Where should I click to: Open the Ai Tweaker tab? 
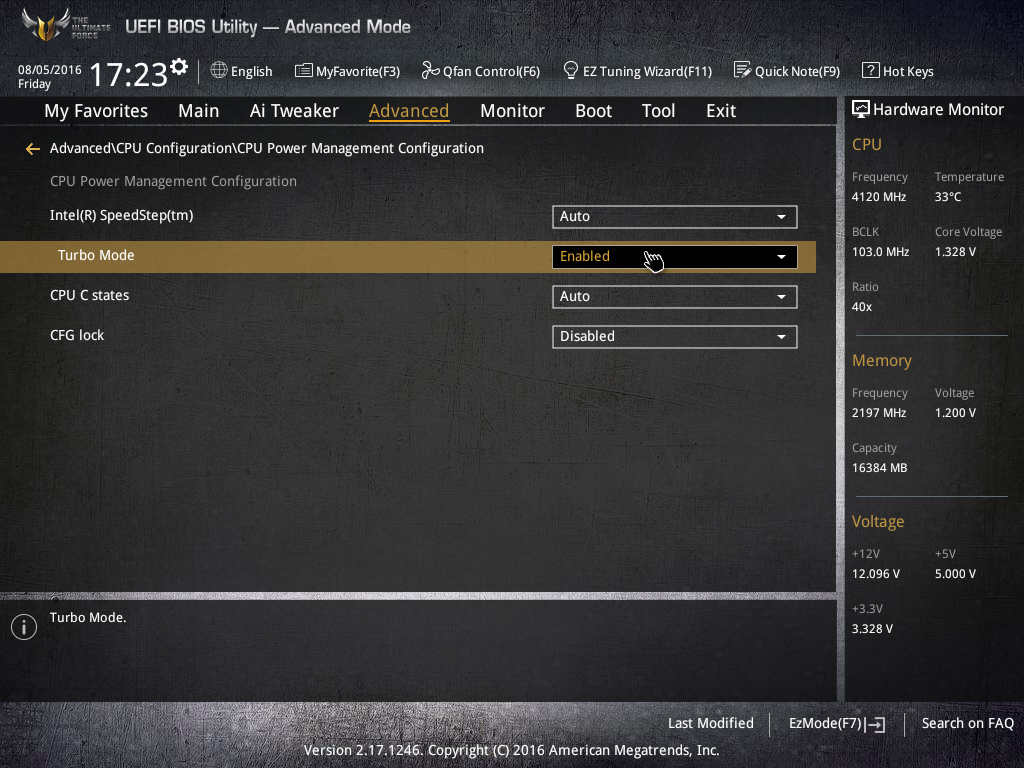pyautogui.click(x=294, y=111)
